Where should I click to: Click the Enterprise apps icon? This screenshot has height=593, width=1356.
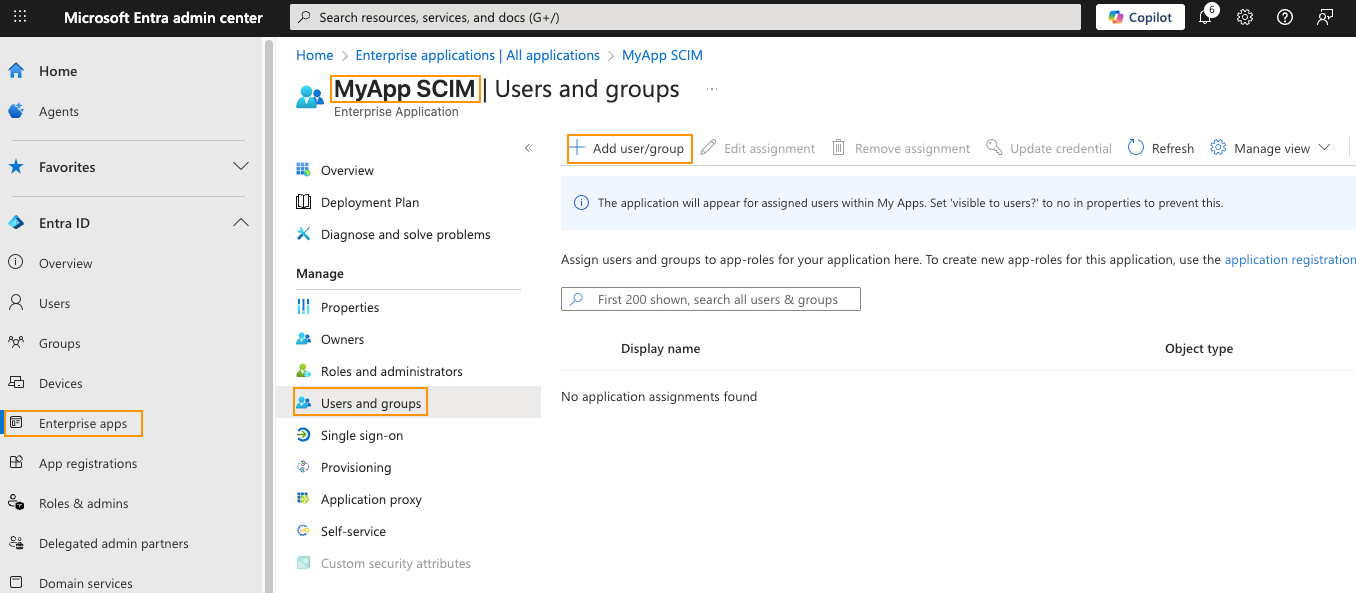[x=16, y=423]
